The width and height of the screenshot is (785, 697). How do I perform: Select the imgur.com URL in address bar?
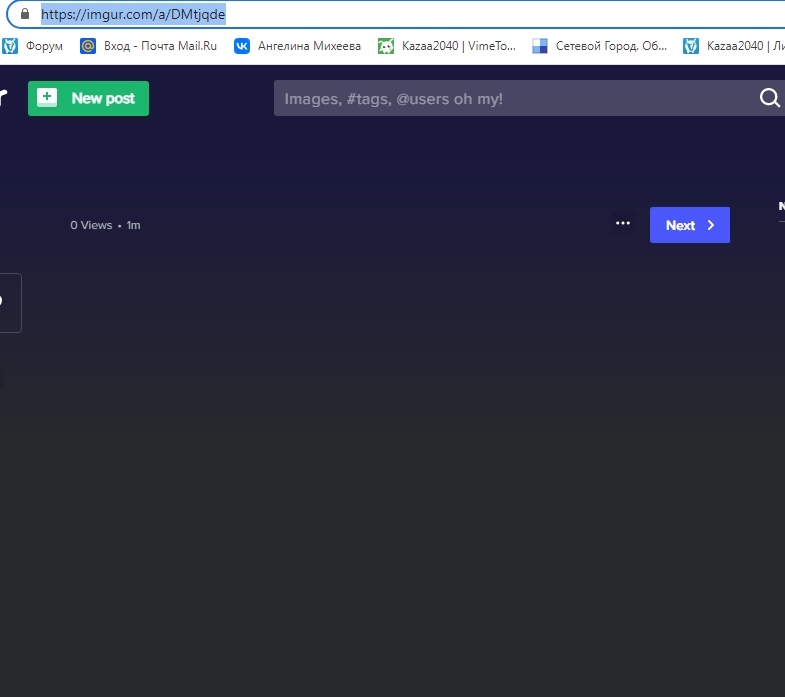[x=133, y=14]
